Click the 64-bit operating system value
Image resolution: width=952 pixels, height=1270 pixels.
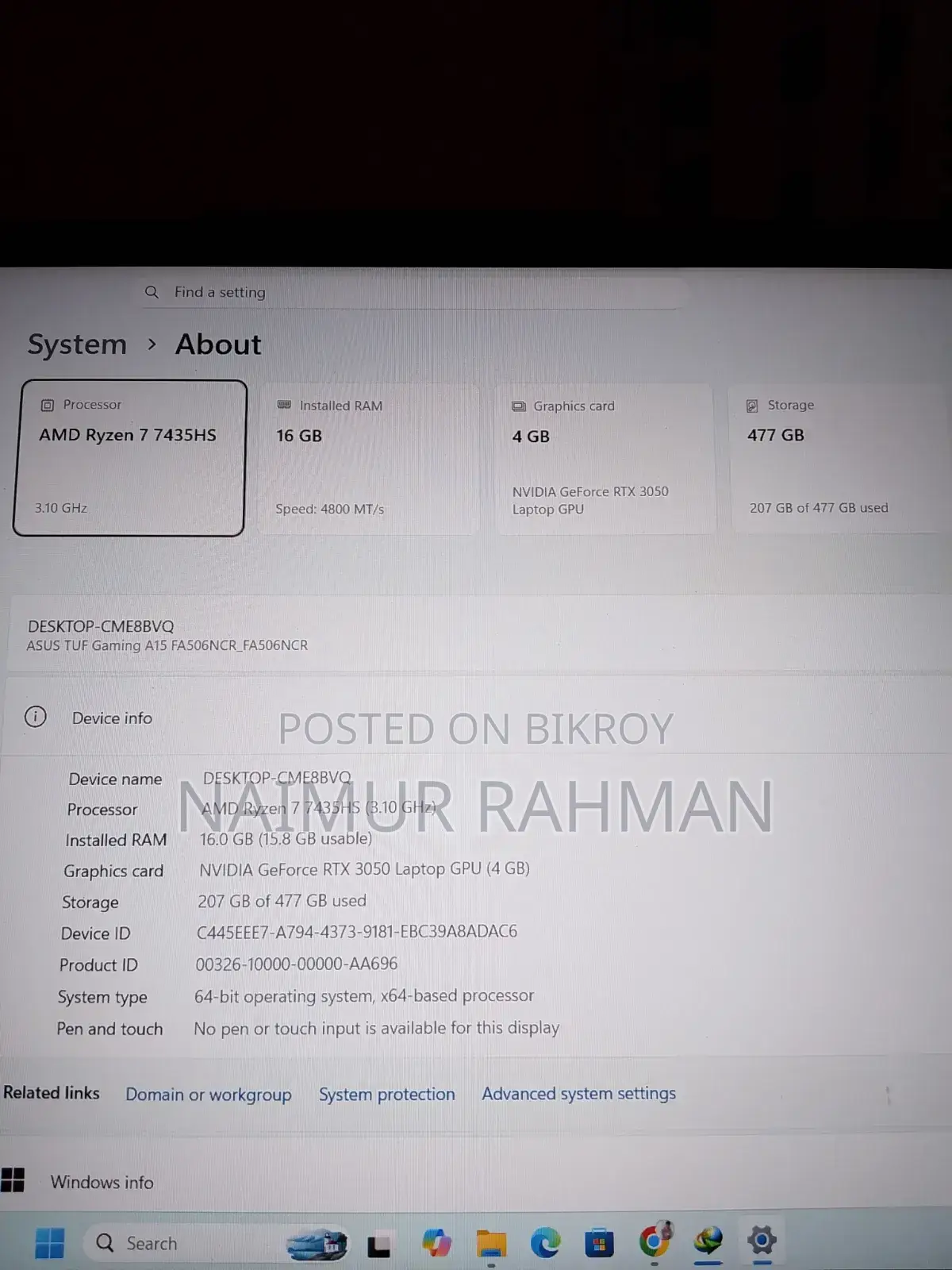click(x=364, y=995)
